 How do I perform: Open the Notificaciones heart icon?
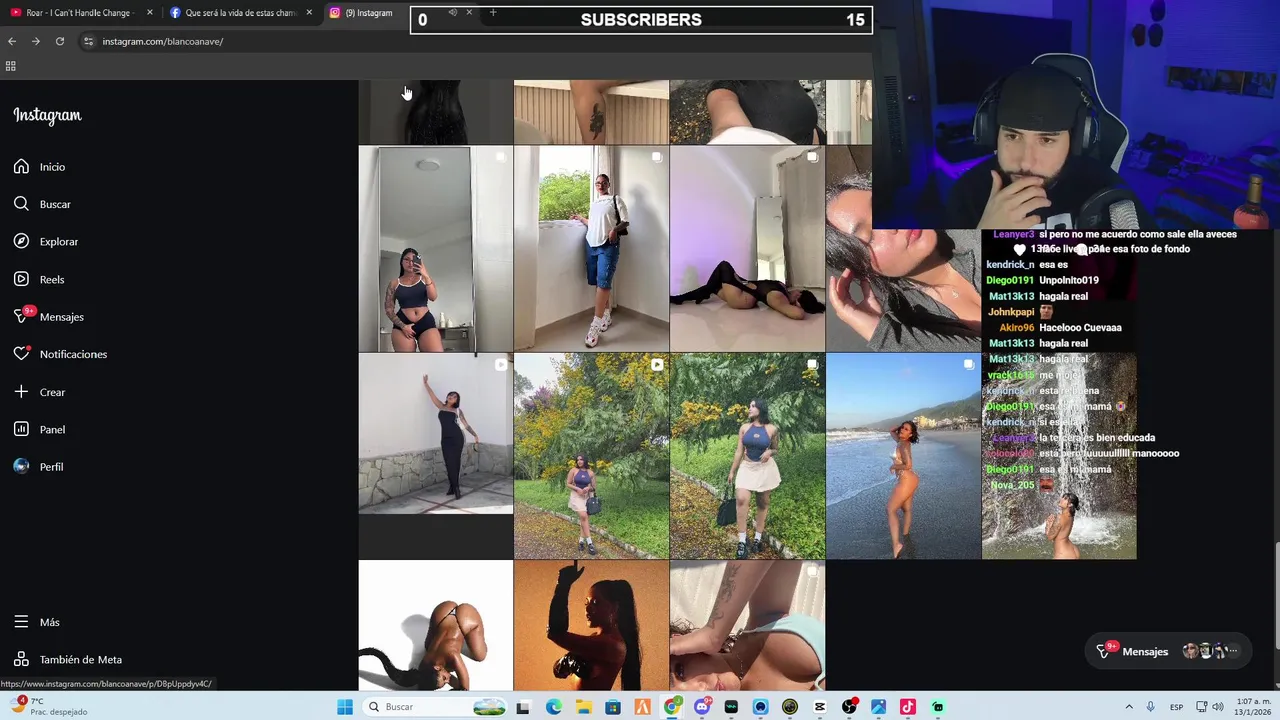(x=21, y=354)
